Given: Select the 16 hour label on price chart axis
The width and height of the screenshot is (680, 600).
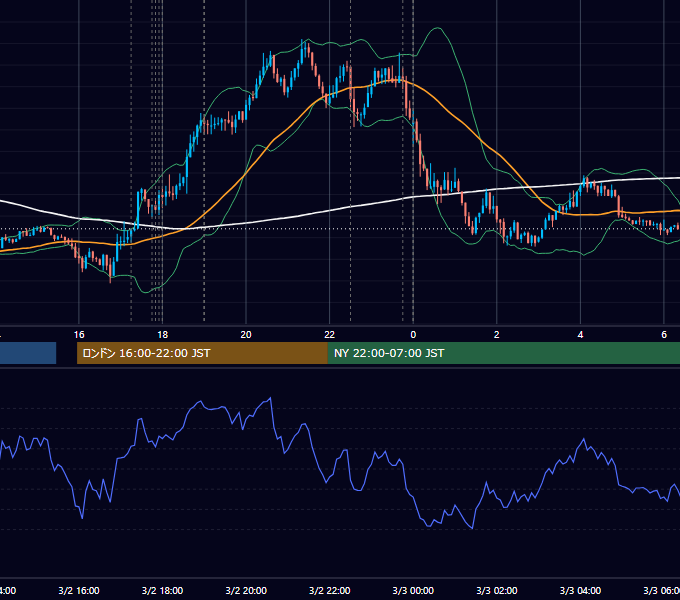Looking at the screenshot, I should (x=79, y=335).
